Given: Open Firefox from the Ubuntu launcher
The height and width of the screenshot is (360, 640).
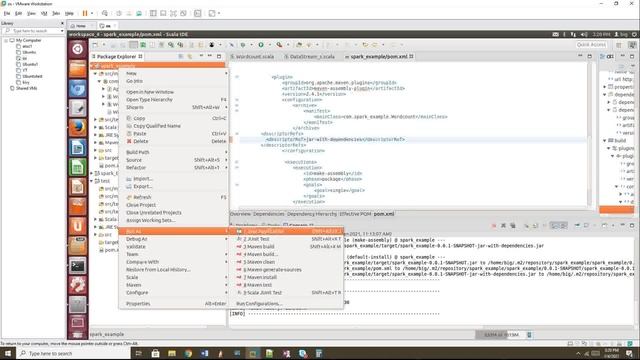Looking at the screenshot, I should [x=78, y=127].
